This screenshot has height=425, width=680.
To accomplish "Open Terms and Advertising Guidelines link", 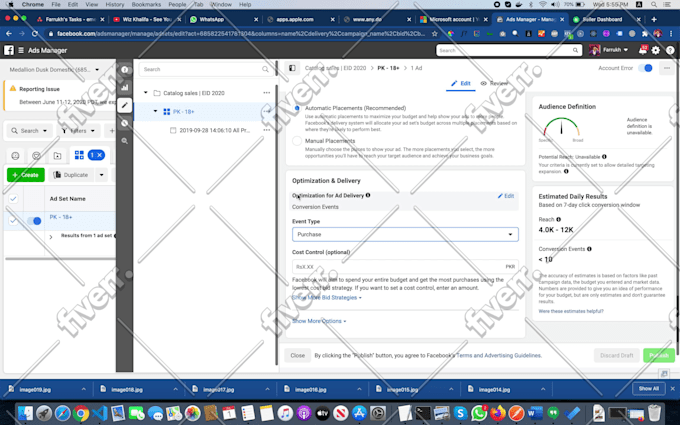I will coord(499,355).
